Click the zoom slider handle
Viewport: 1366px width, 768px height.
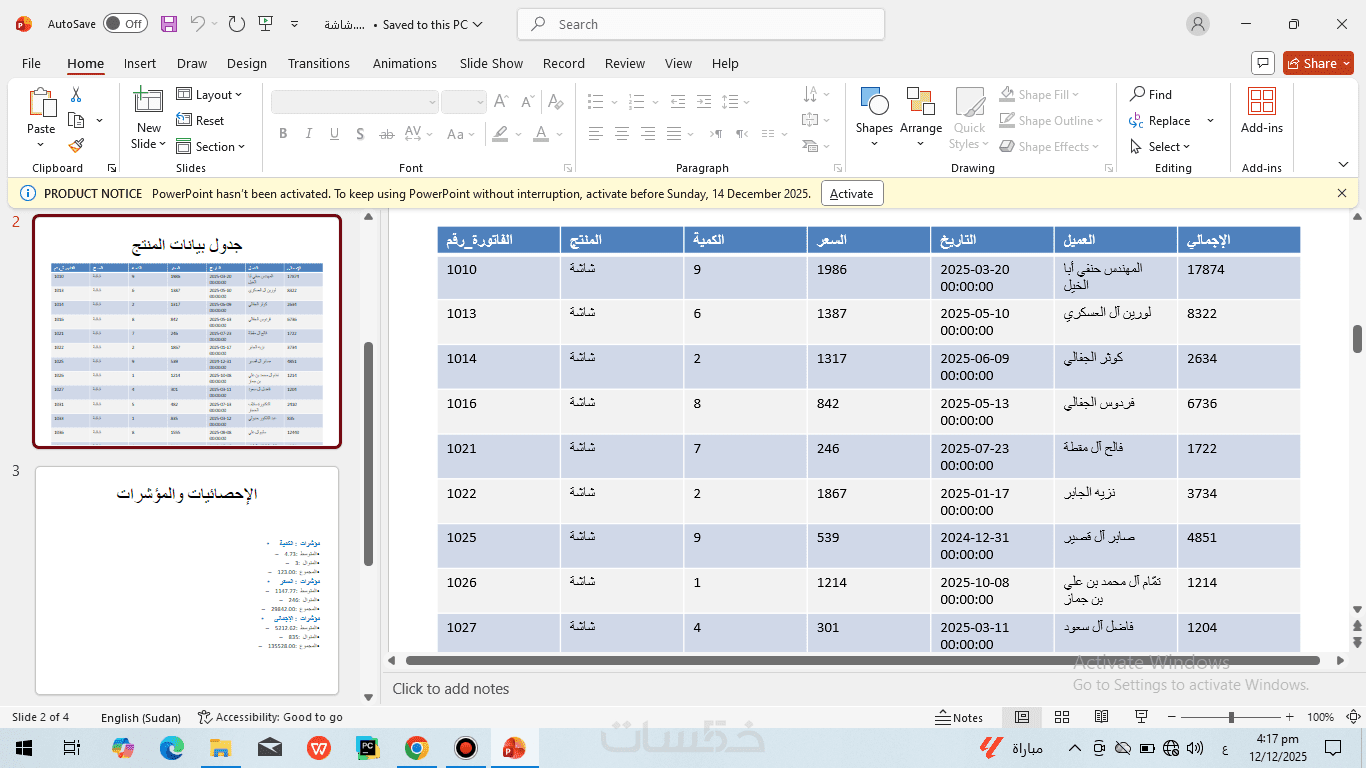1231,717
